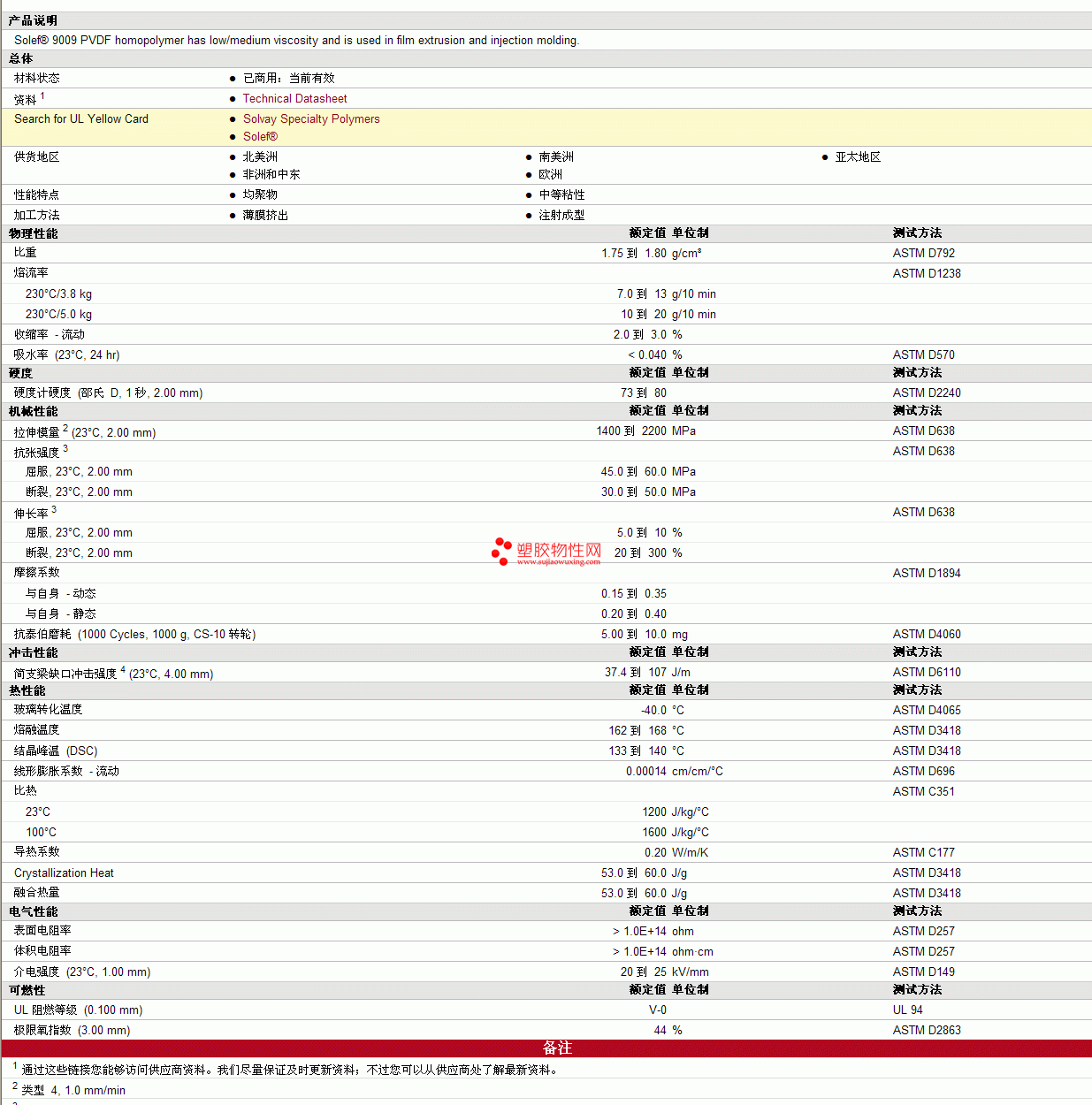Select the Crystallization Heat row label

point(64,873)
